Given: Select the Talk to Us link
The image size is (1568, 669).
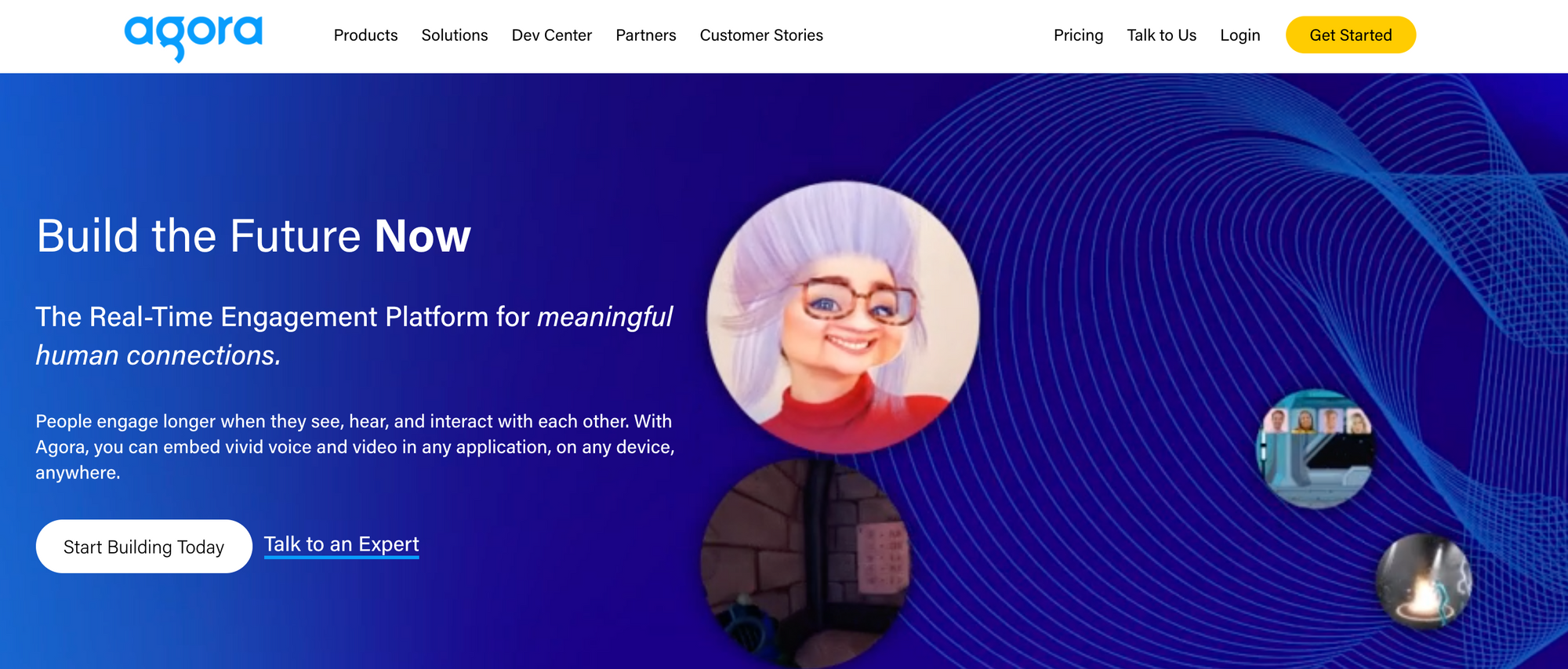Looking at the screenshot, I should [1162, 35].
